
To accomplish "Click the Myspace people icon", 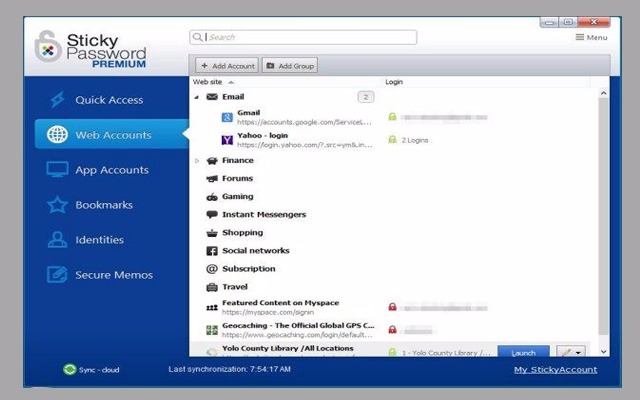I will click(x=212, y=308).
